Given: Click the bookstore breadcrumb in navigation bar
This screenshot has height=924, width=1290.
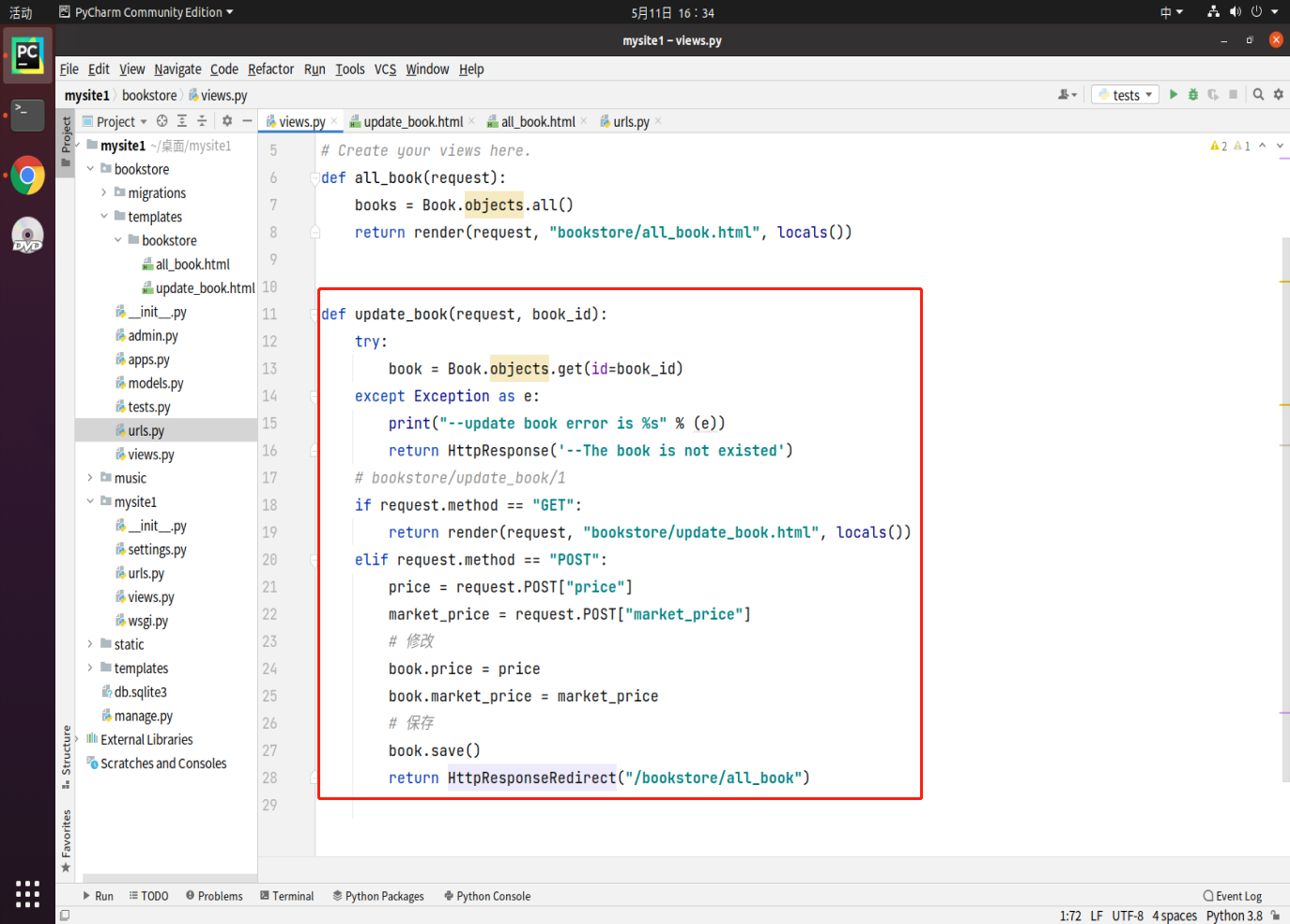Looking at the screenshot, I should pos(149,95).
